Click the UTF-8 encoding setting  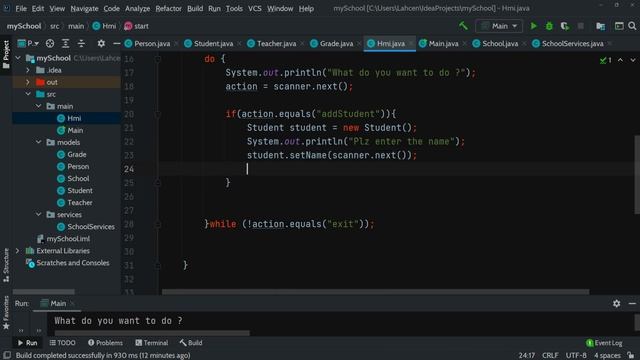(x=576, y=356)
